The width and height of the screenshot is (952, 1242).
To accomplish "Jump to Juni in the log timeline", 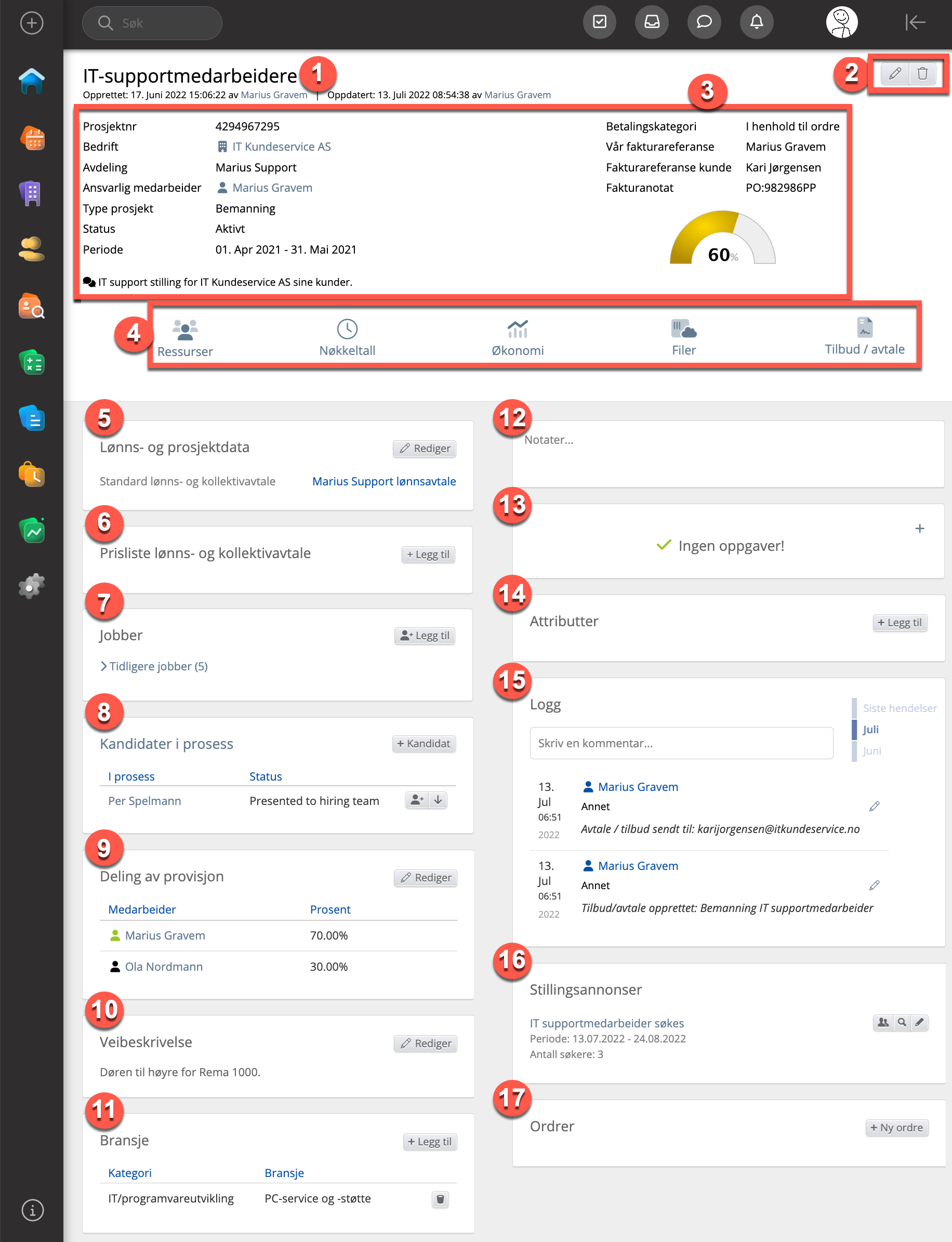I will (871, 751).
